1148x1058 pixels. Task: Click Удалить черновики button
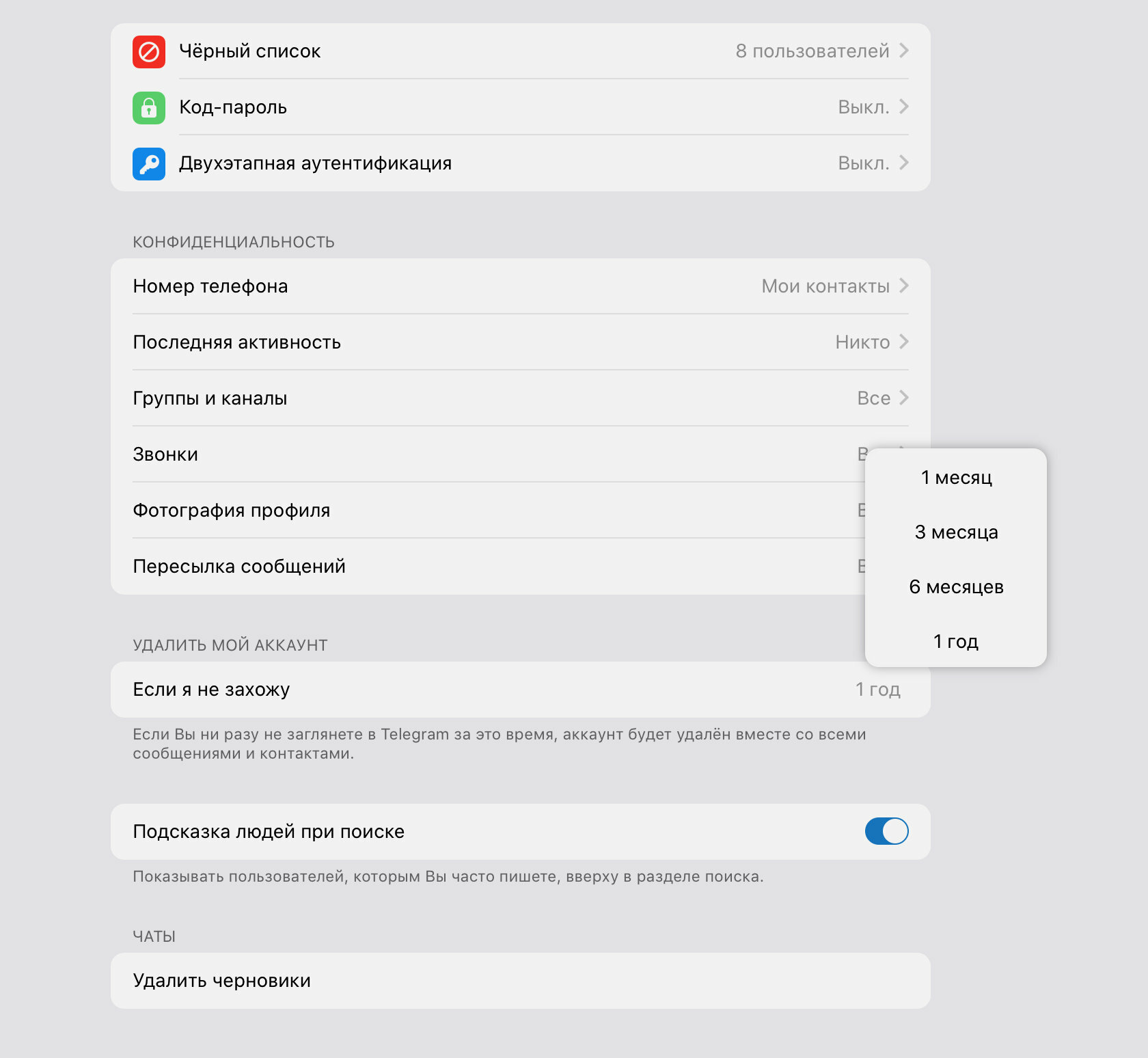tap(521, 980)
